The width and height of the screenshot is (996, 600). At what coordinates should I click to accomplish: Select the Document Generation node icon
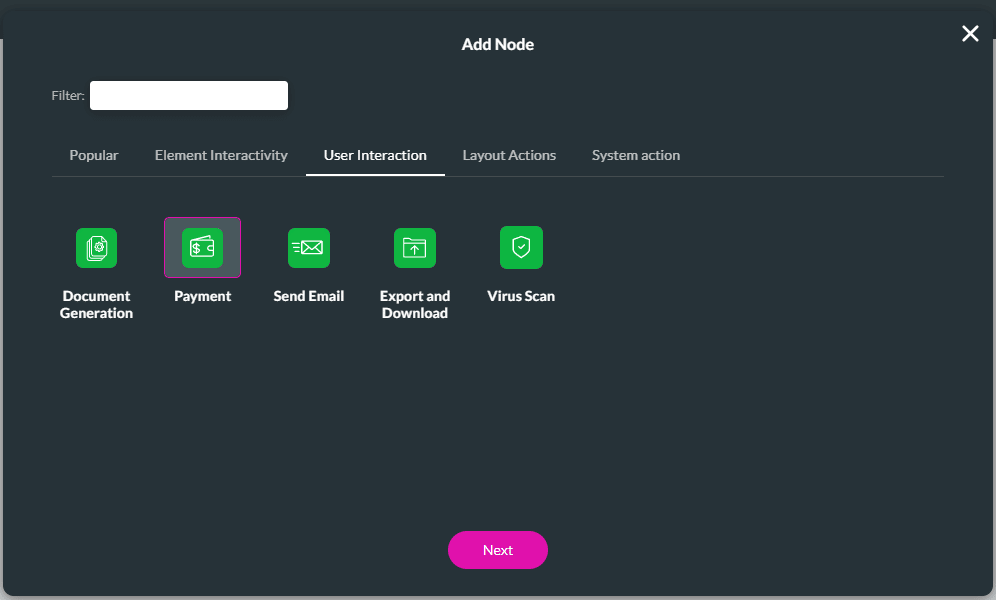pos(96,248)
